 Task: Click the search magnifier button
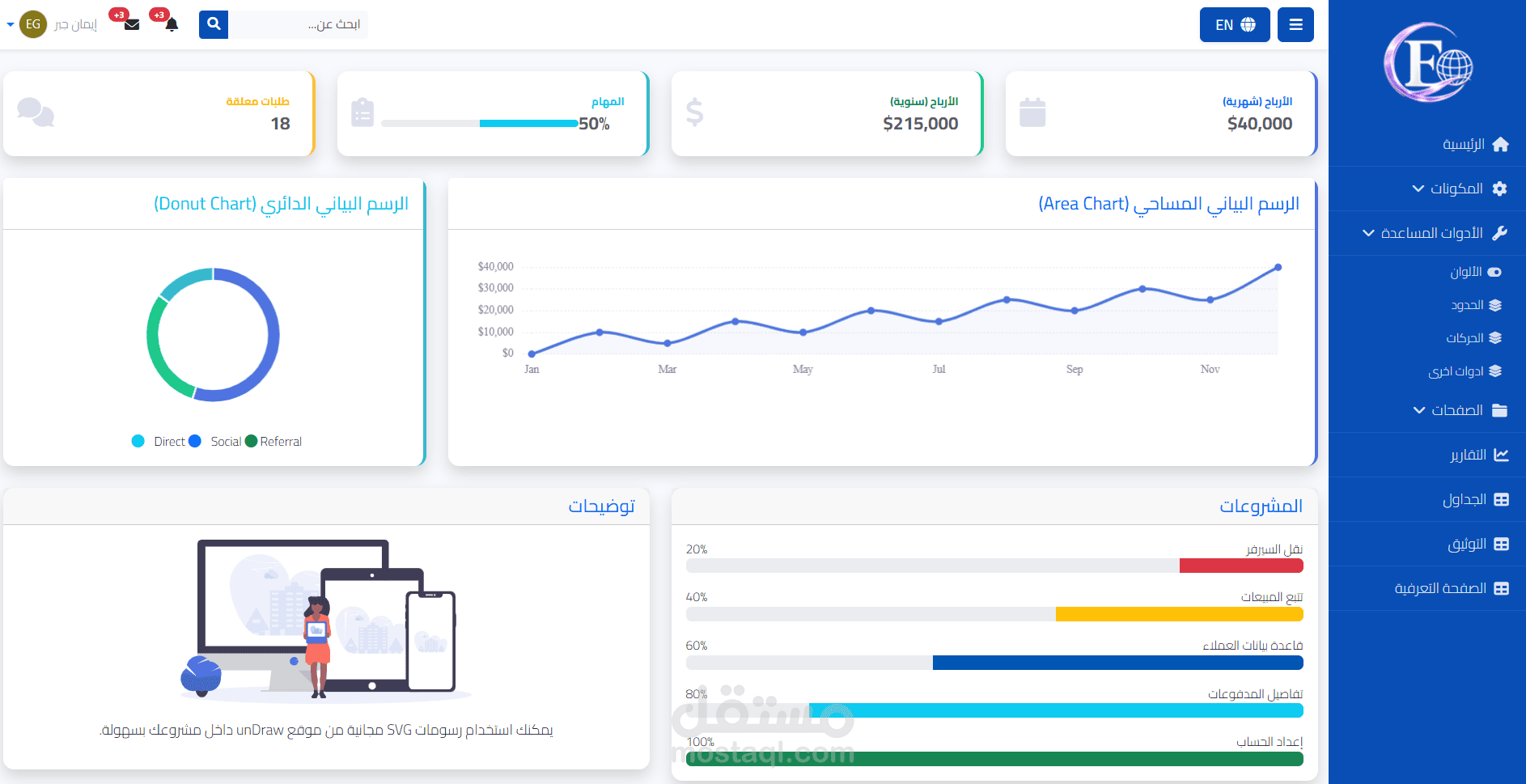tap(214, 24)
